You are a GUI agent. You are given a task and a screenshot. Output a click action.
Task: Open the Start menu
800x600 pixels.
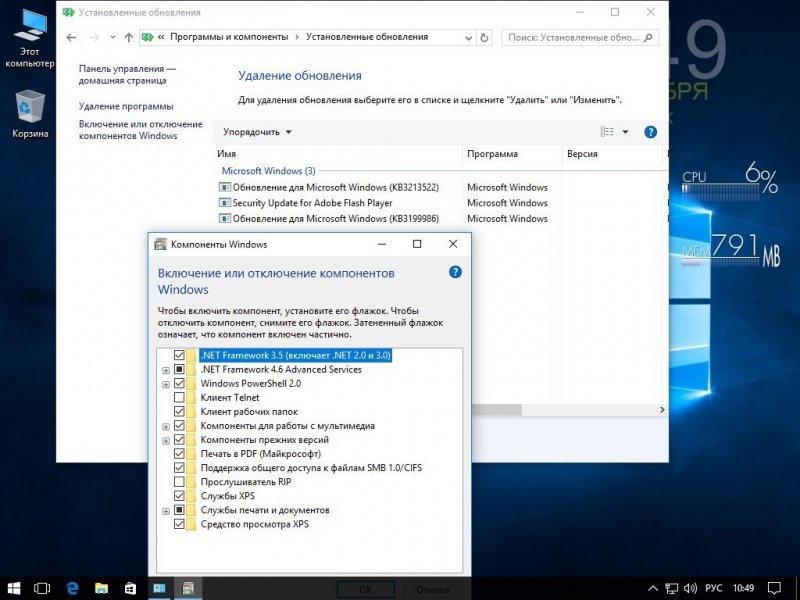coord(14,588)
